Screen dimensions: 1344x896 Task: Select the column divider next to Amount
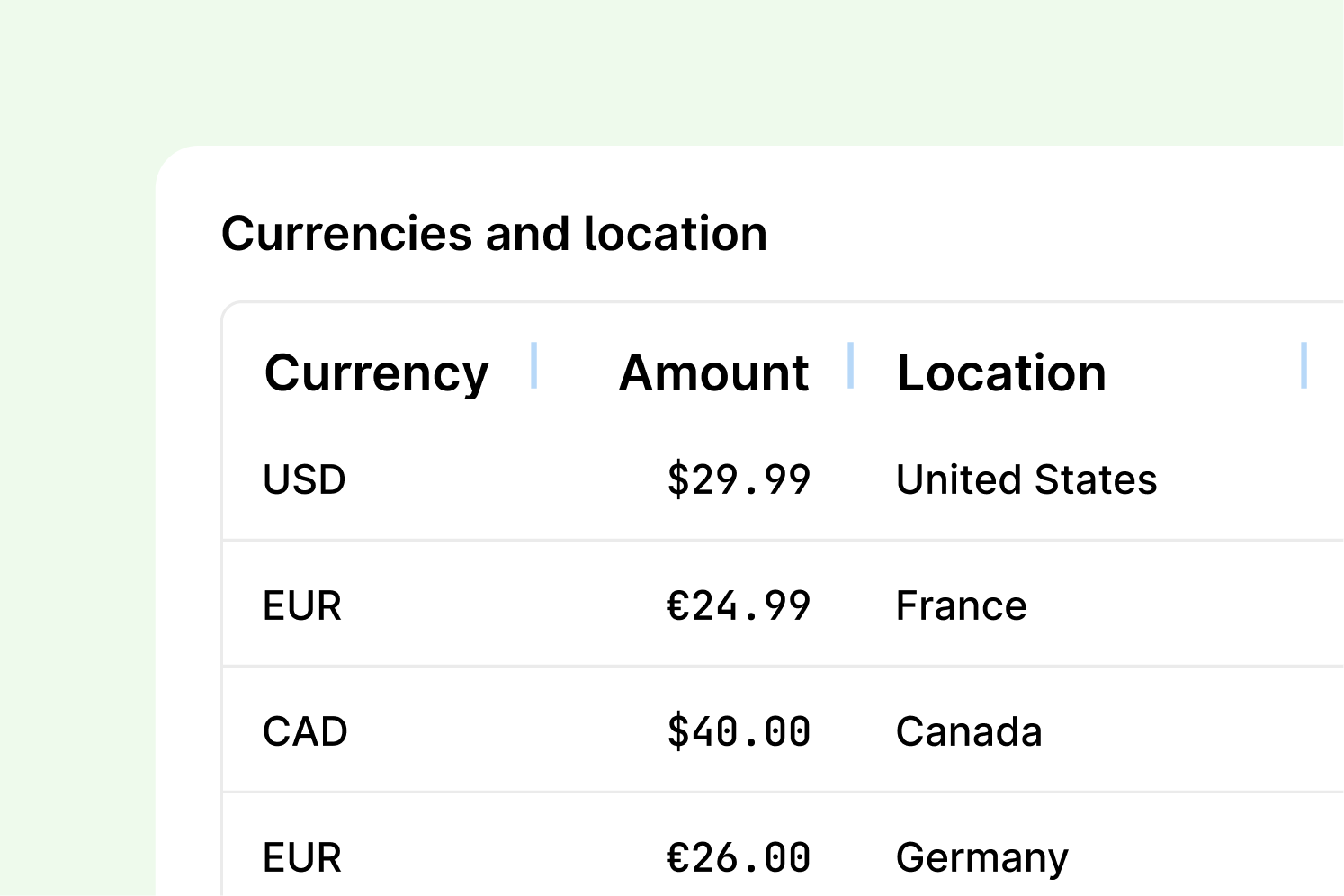[851, 363]
